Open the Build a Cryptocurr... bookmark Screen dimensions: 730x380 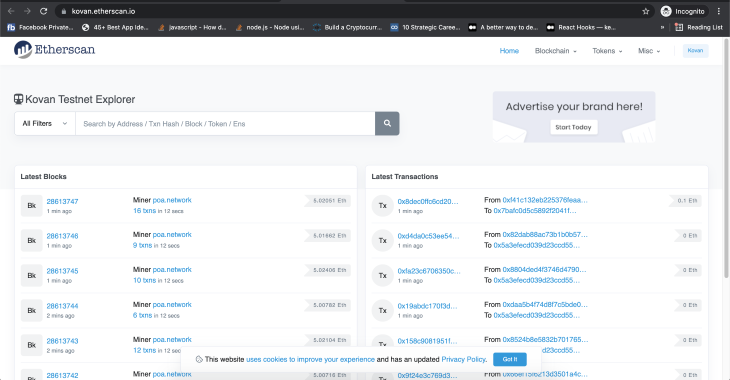coord(347,27)
